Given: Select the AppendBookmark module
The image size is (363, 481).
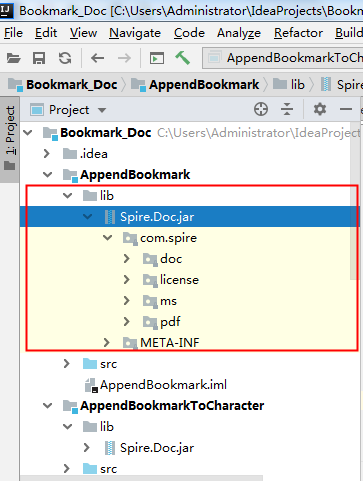Looking at the screenshot, I should 135,175.
